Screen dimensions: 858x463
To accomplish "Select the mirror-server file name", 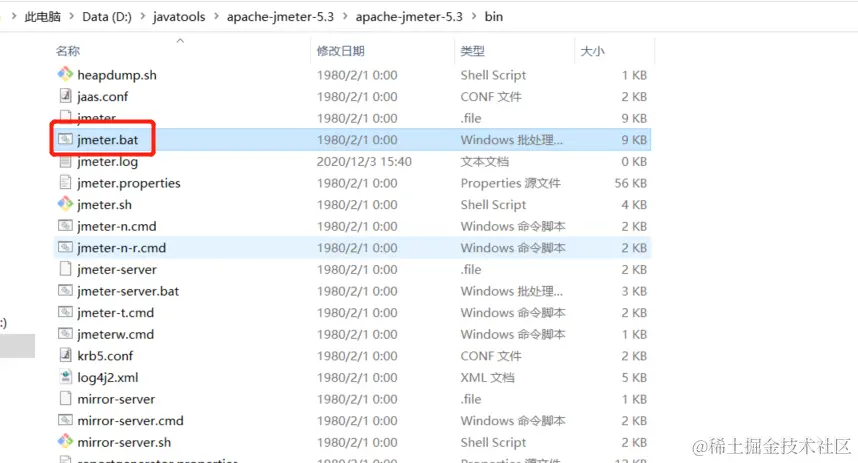I will (x=116, y=400).
